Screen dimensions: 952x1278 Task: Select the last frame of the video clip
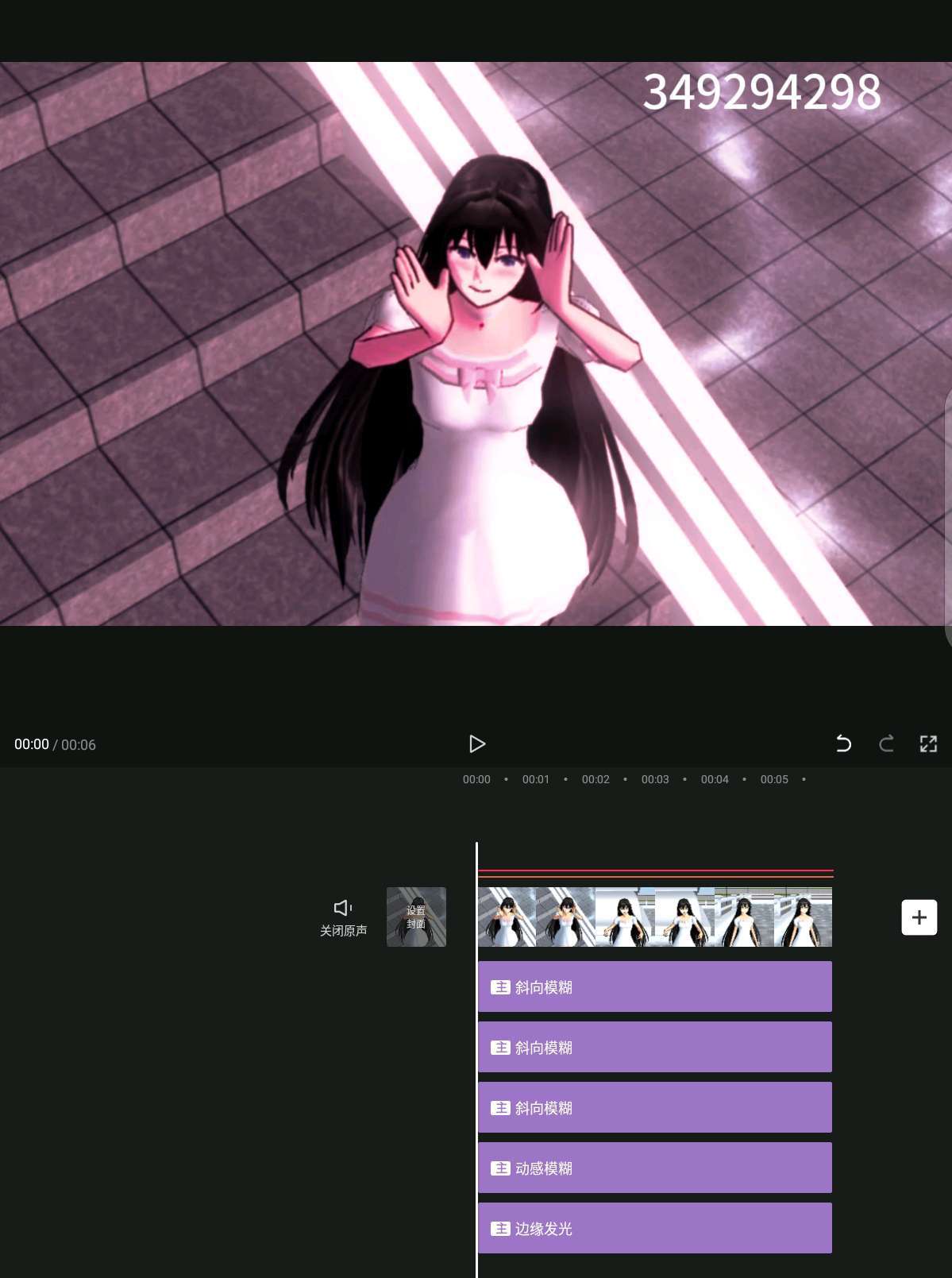coord(803,917)
